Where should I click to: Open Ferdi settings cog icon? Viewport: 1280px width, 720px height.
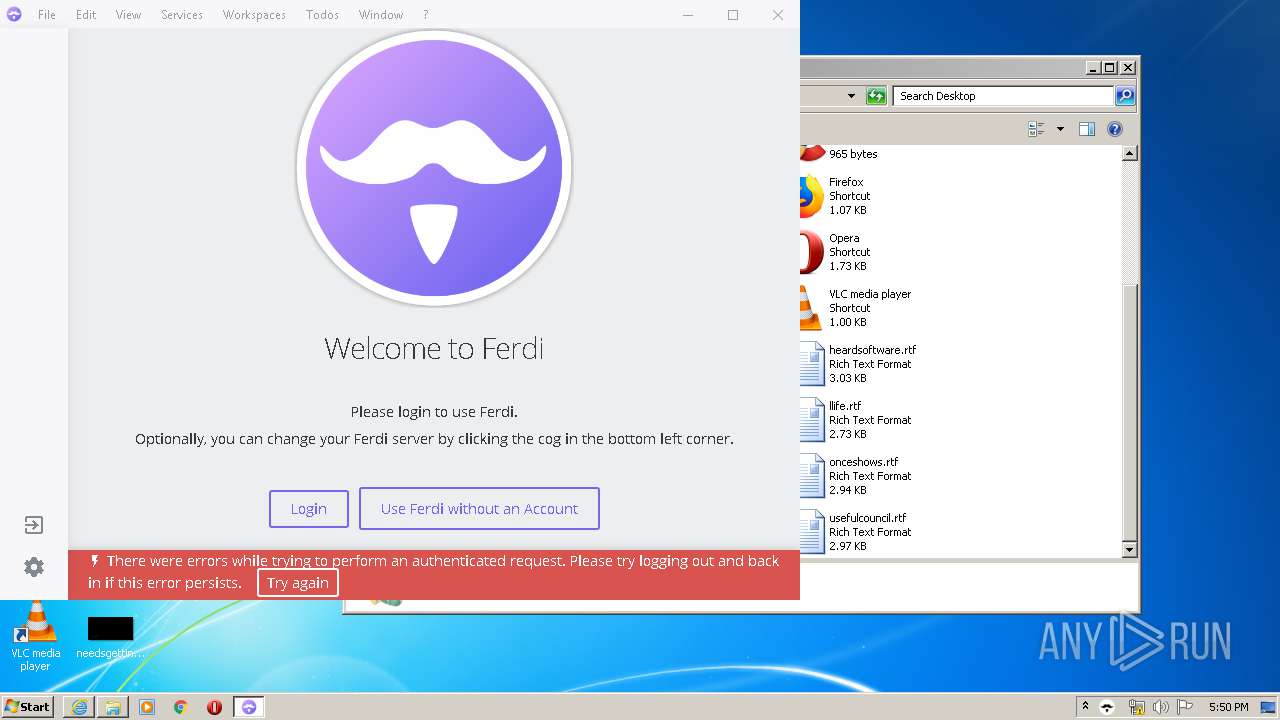(x=34, y=567)
